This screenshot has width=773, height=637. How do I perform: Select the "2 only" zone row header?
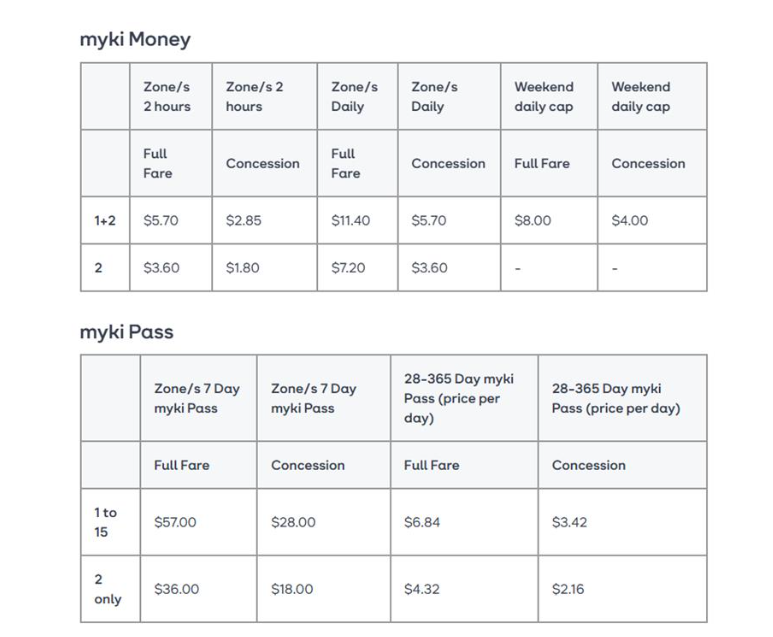pos(108,589)
